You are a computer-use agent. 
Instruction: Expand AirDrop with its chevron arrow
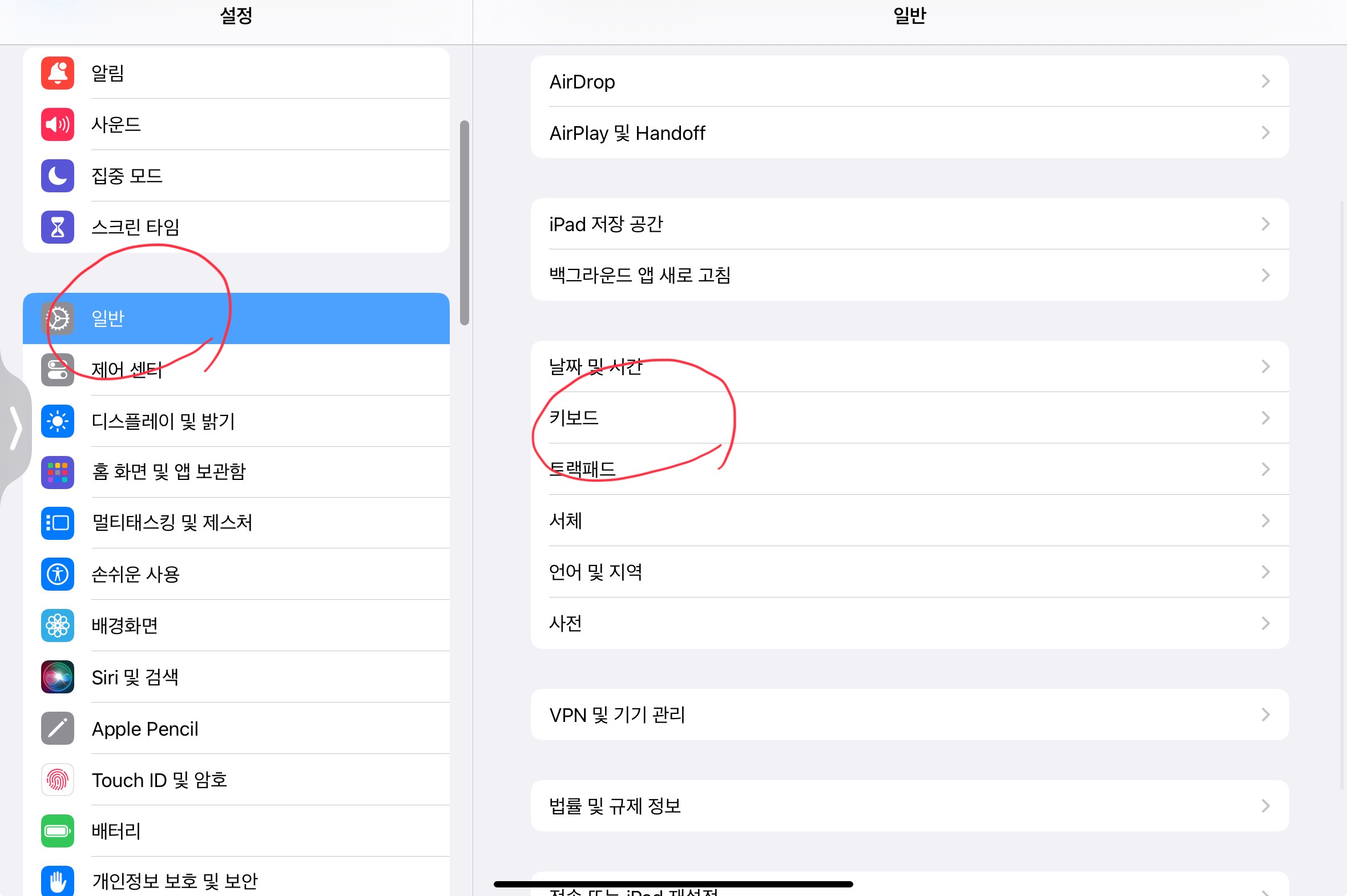click(1265, 82)
